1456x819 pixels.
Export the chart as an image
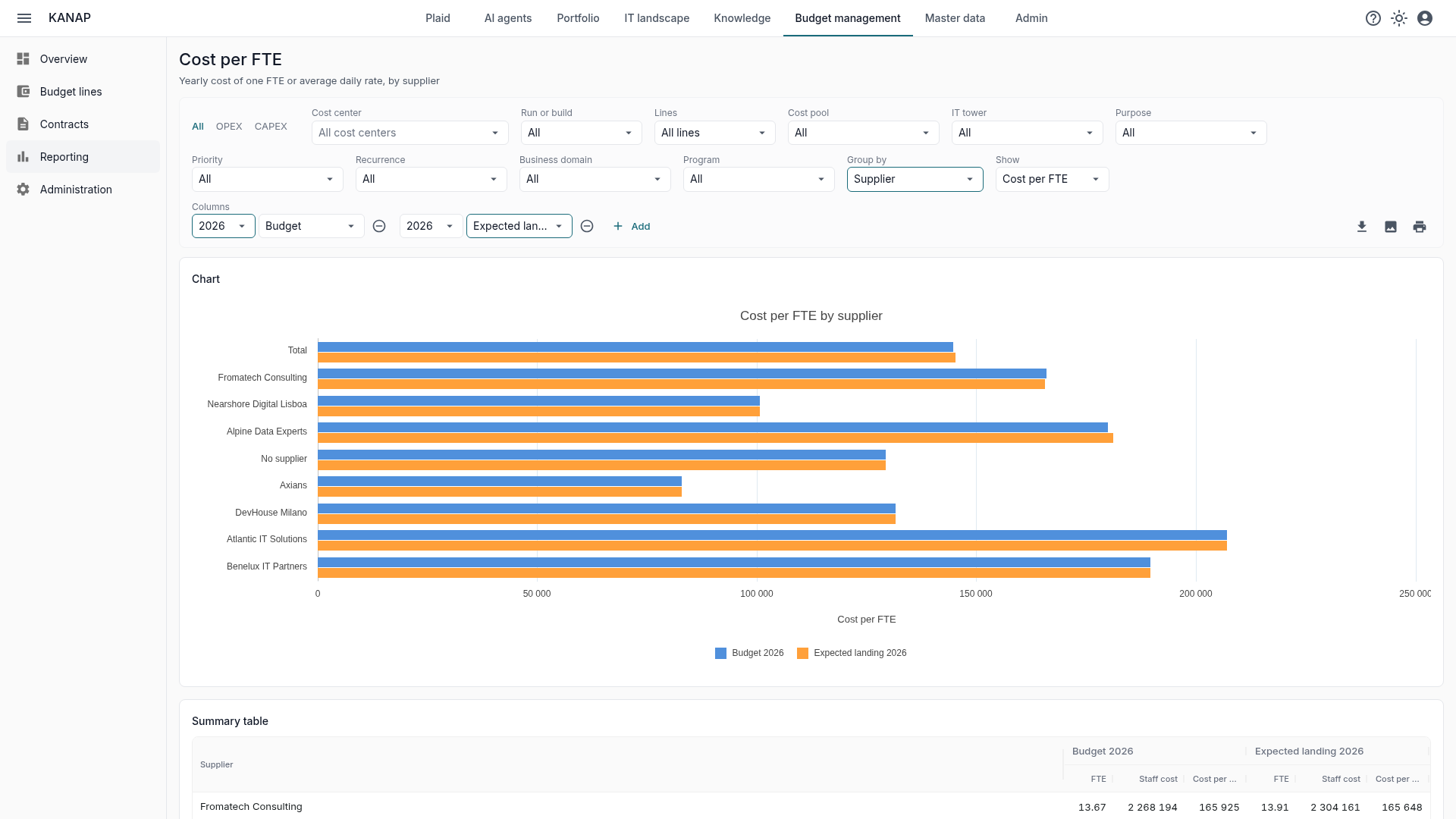1391,227
